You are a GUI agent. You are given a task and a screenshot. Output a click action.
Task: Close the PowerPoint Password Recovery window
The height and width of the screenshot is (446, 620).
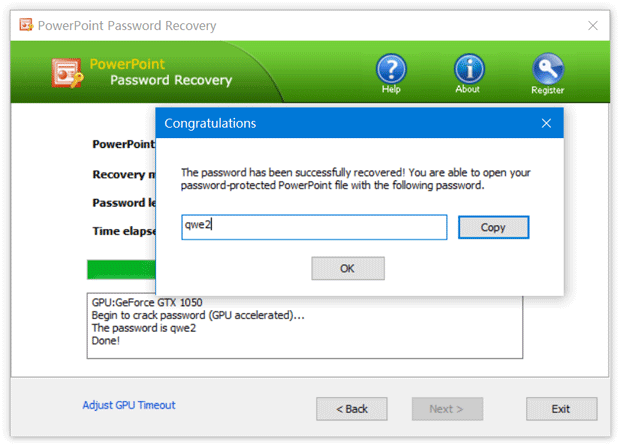(x=593, y=25)
